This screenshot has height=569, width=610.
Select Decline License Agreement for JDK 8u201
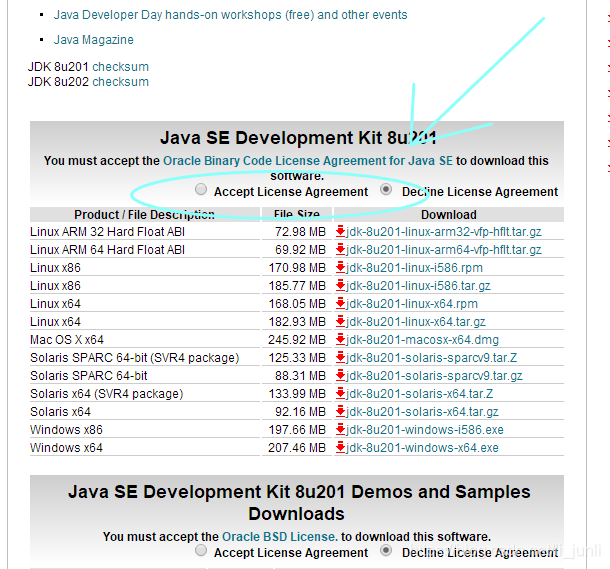(386, 189)
